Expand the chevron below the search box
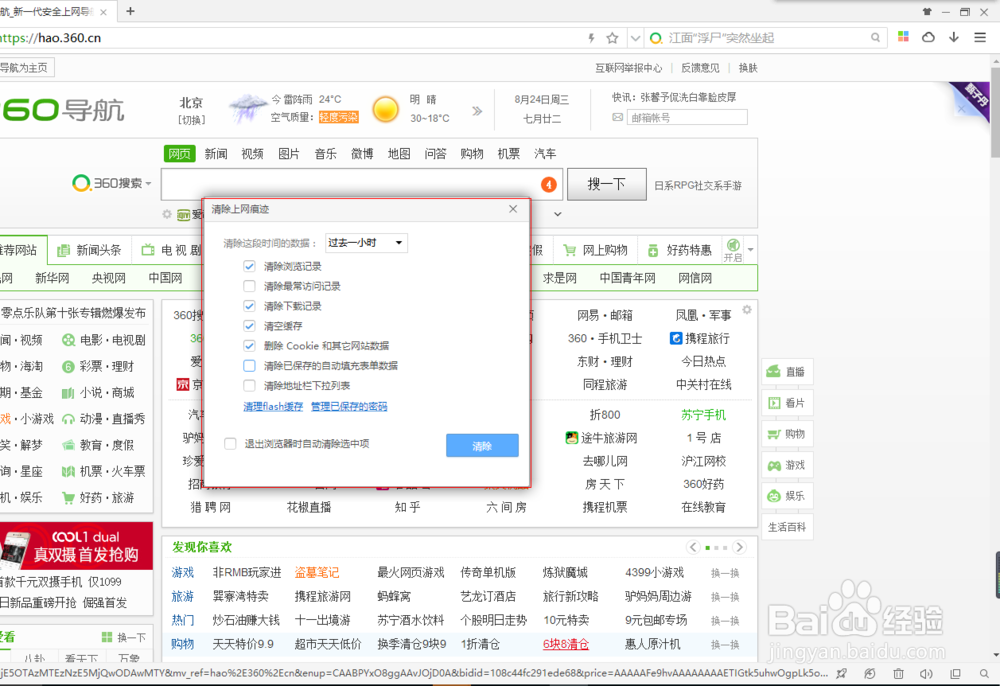1000x686 pixels. pyautogui.click(x=557, y=214)
